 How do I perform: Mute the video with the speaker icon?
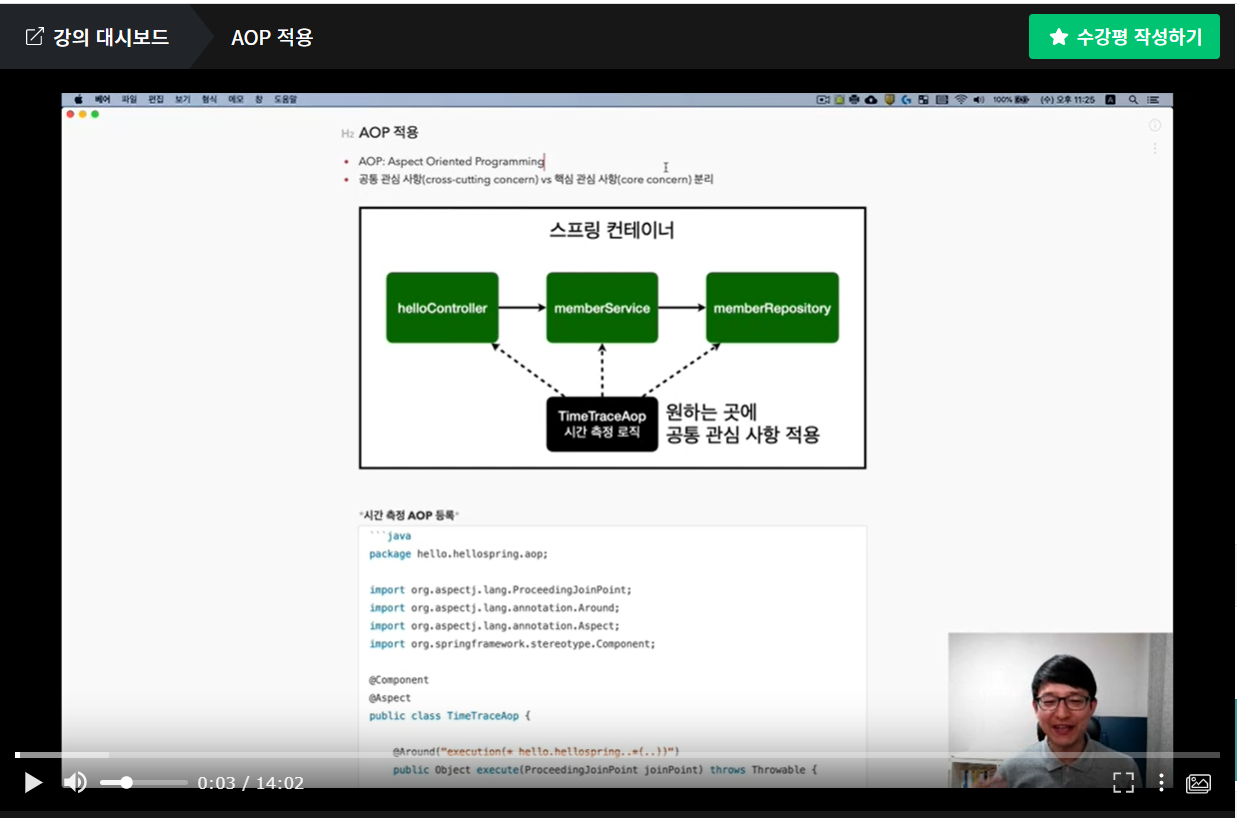(75, 782)
